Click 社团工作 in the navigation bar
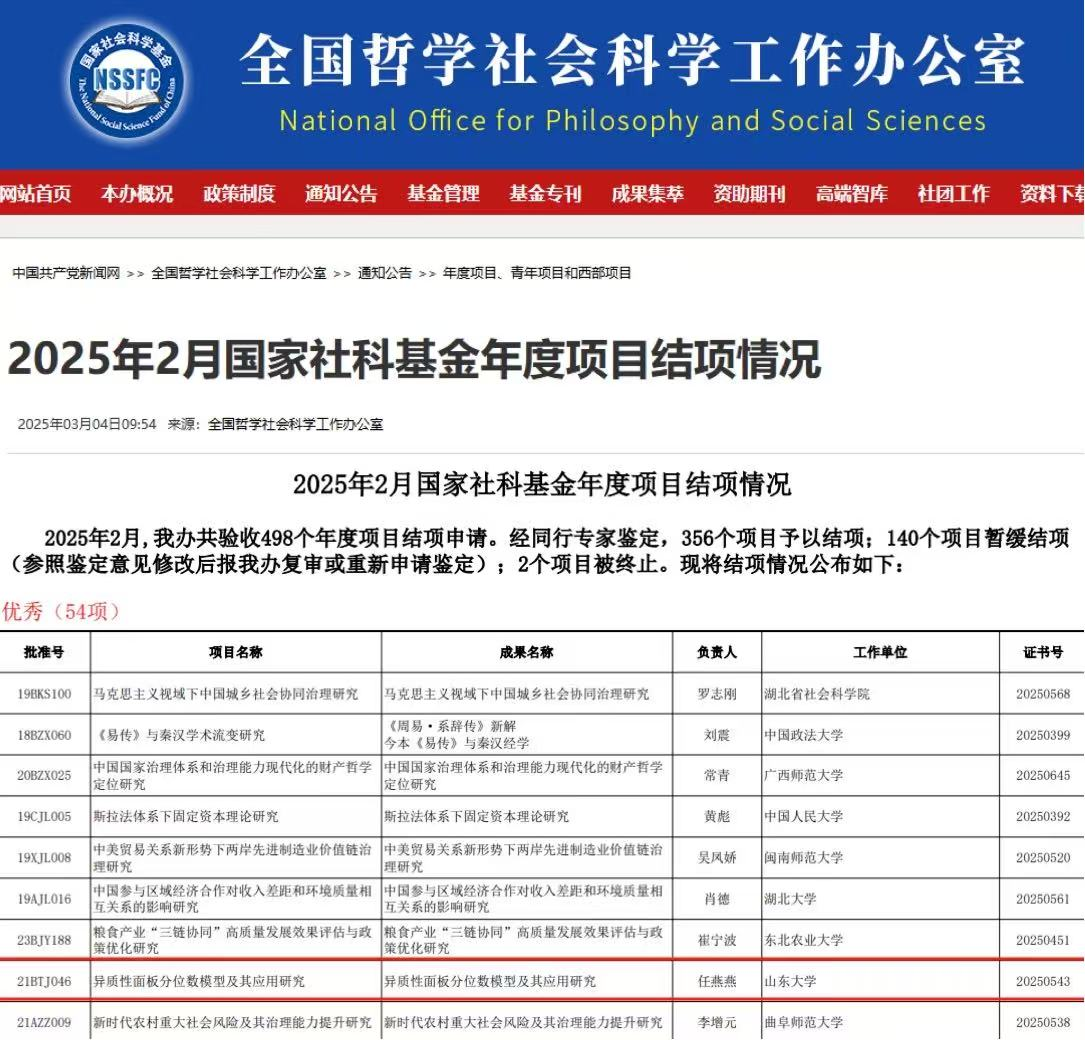This screenshot has height=1040, width=1085. [953, 194]
